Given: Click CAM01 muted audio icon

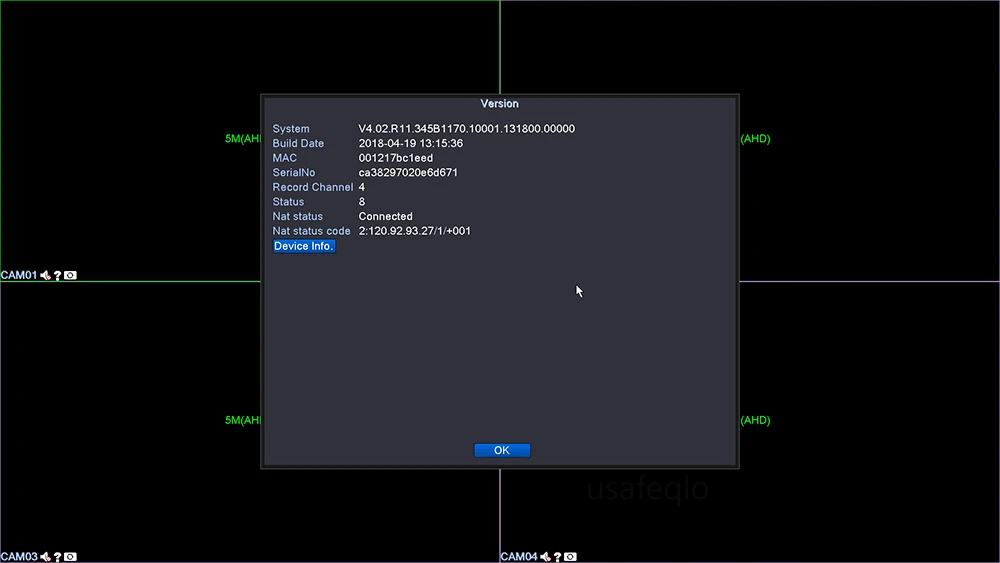Looking at the screenshot, I should point(45,275).
